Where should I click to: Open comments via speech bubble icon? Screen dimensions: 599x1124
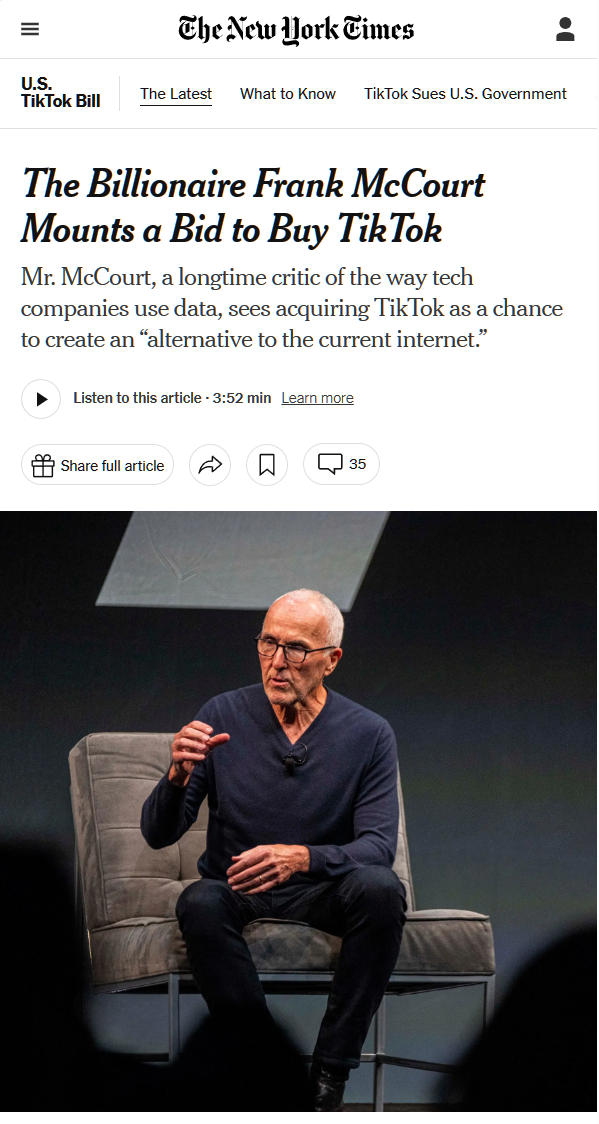point(330,464)
